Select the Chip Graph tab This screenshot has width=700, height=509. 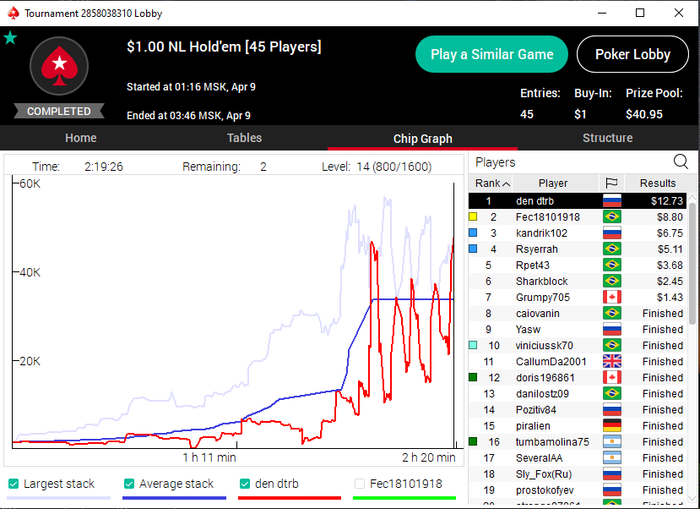[422, 139]
